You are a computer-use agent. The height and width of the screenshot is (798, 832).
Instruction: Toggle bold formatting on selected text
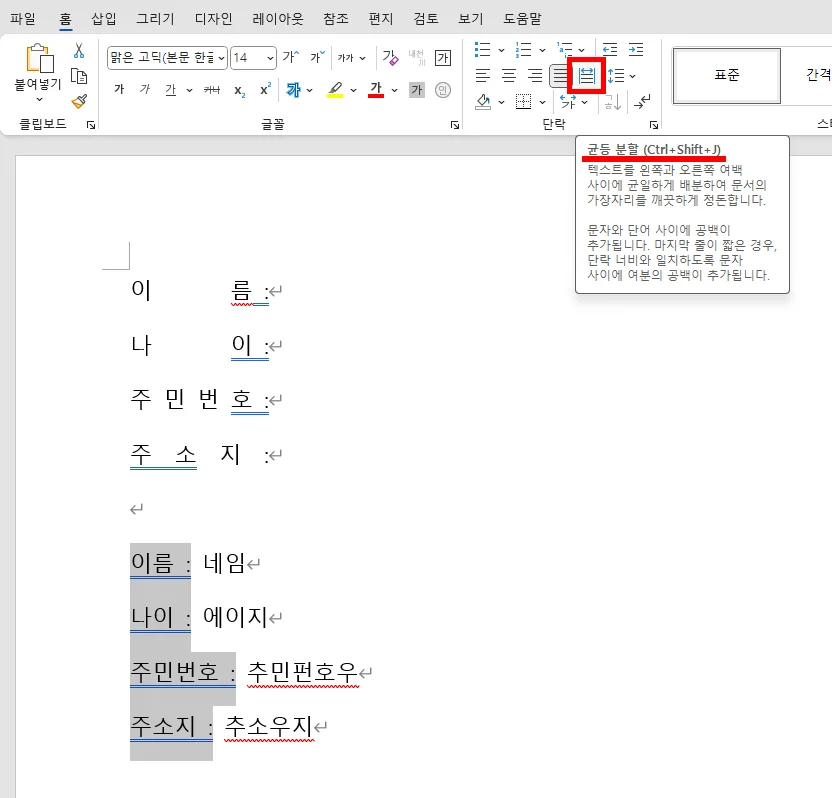[x=118, y=89]
